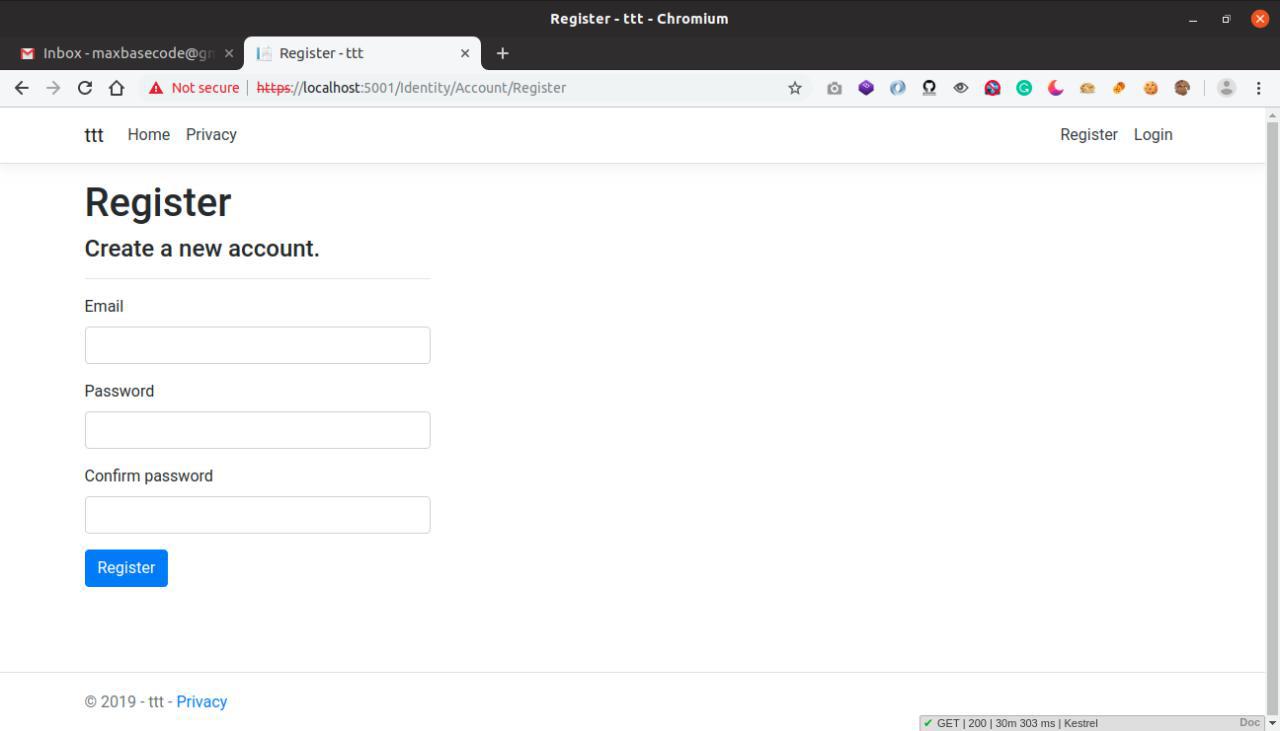This screenshot has width=1280, height=731.
Task: Click inside the Email input field
Action: (257, 345)
